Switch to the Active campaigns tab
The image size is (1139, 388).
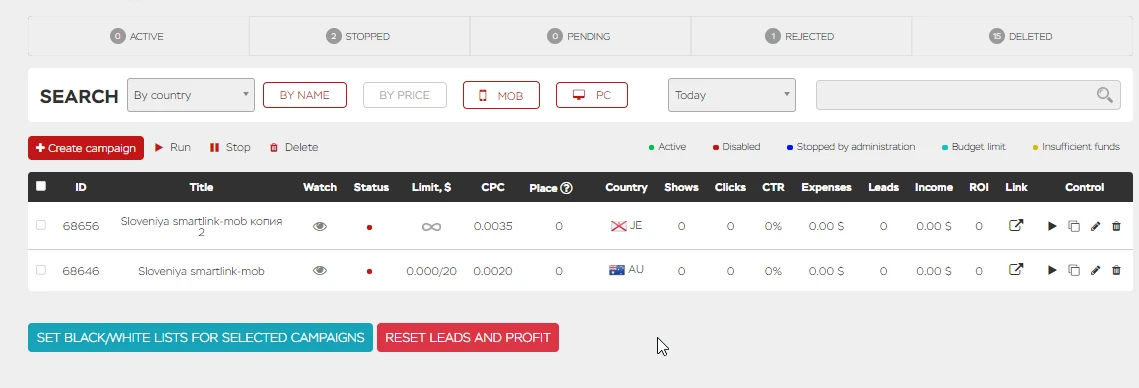click(138, 36)
